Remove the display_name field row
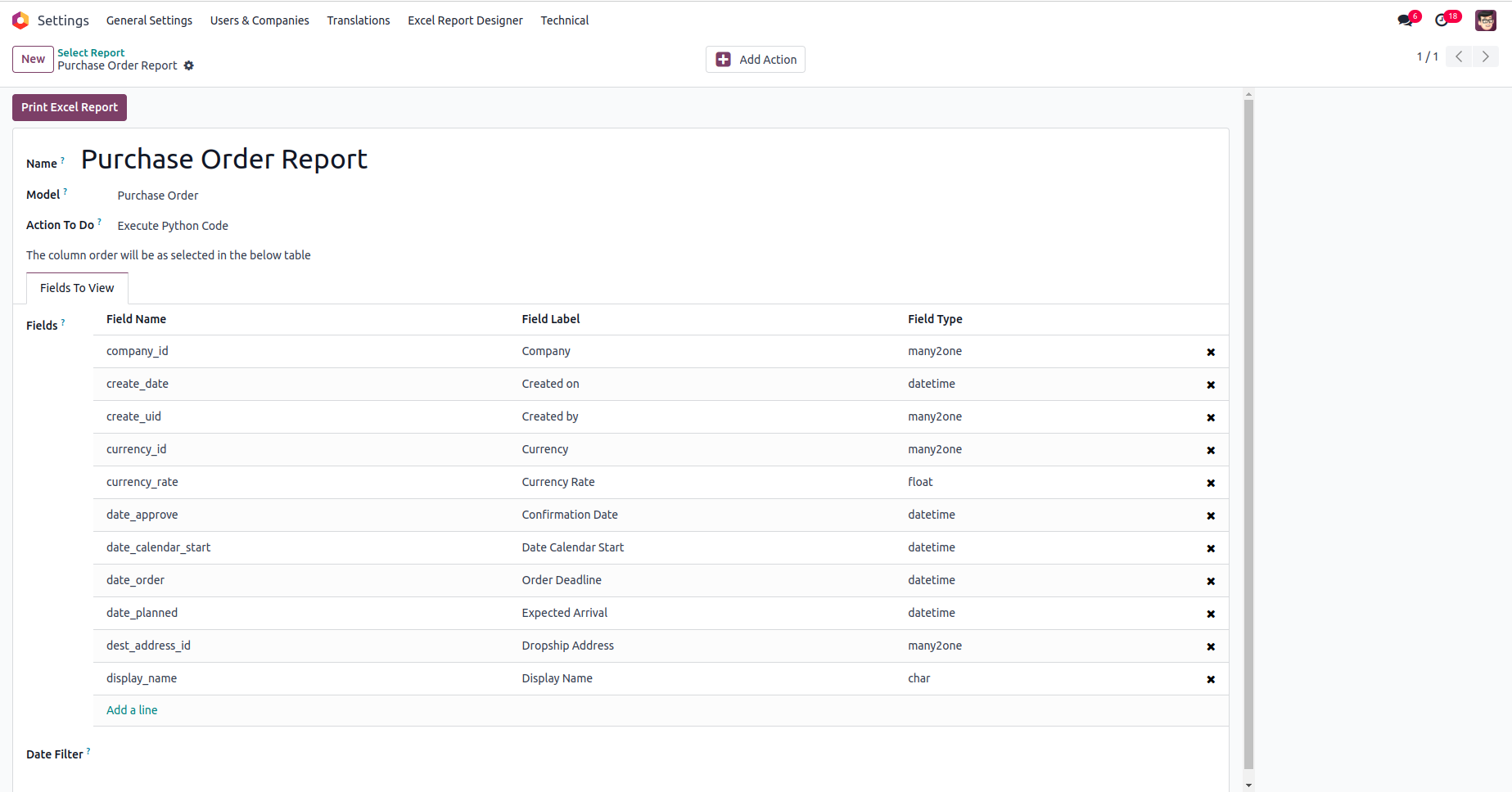Image resolution: width=1512 pixels, height=792 pixels. click(1211, 679)
